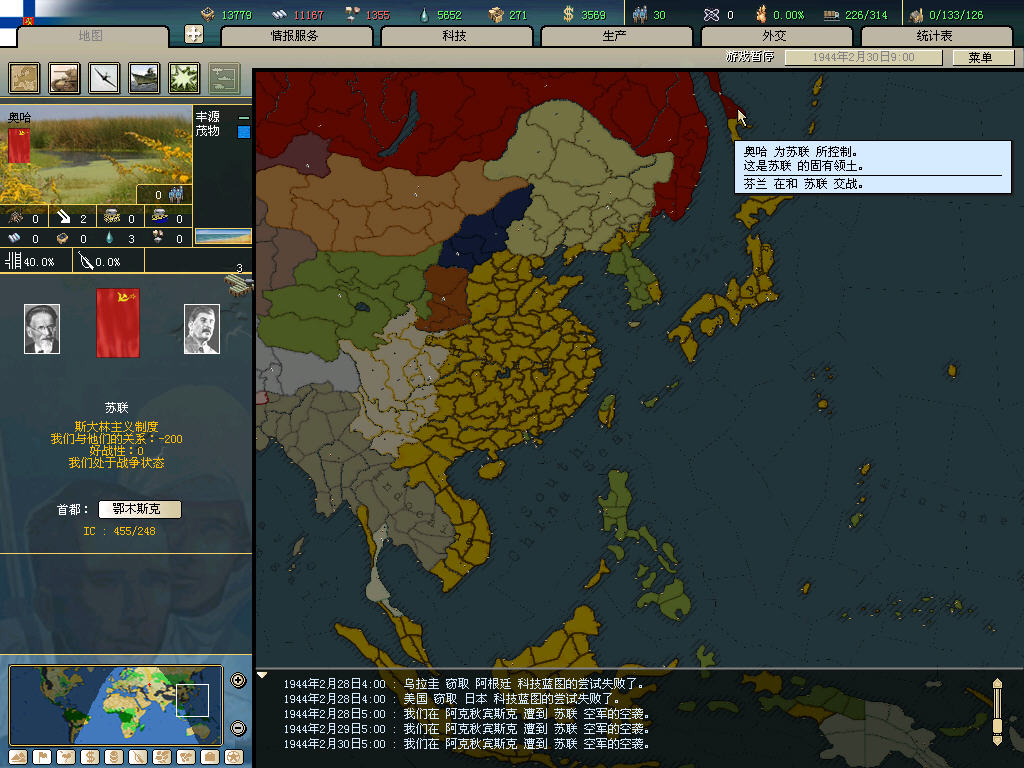Click the map overview icon in toolbar
Image resolution: width=1024 pixels, height=768 pixels.
25,77
